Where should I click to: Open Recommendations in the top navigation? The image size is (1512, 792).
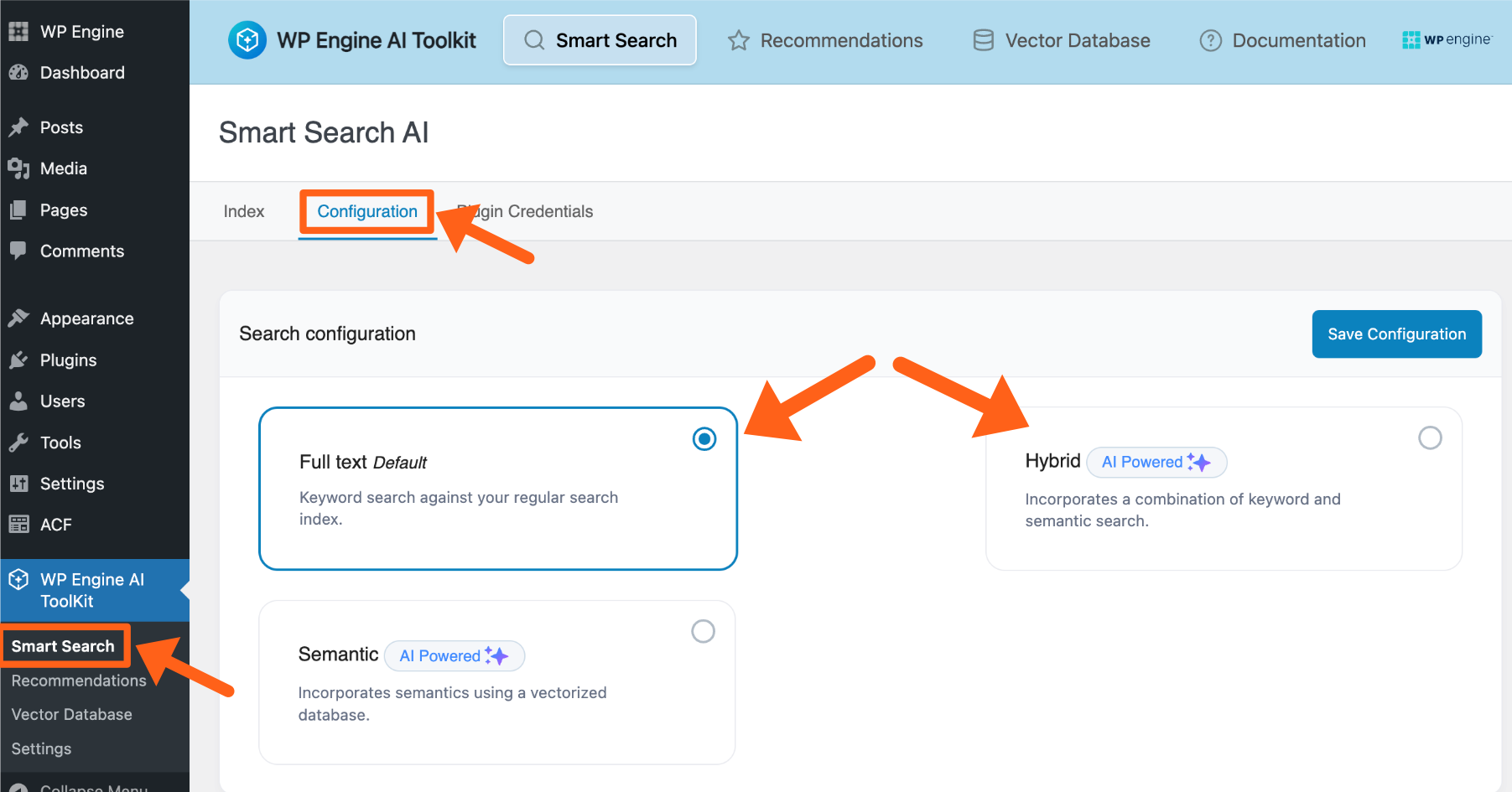825,40
